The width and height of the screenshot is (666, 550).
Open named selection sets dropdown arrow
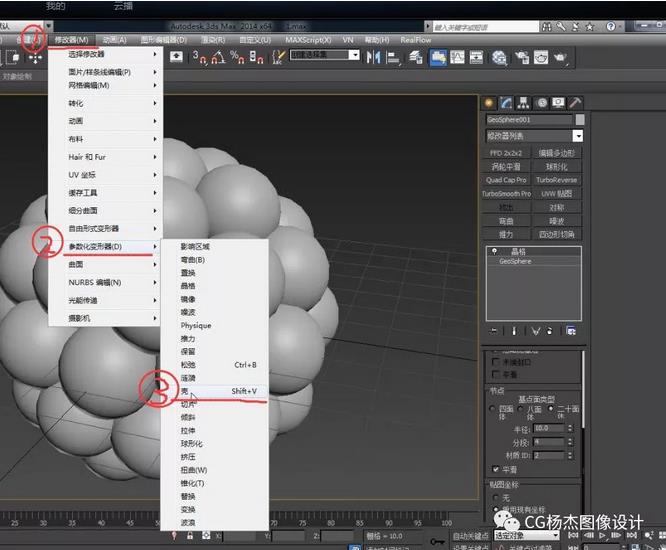[x=354, y=55]
